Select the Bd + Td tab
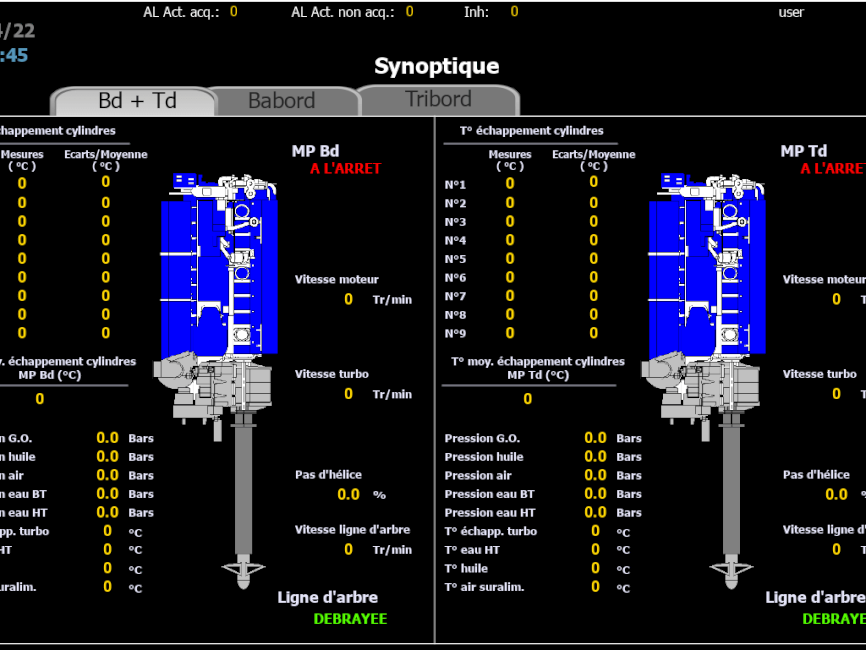Viewport: 866px width, 650px height. click(x=137, y=101)
